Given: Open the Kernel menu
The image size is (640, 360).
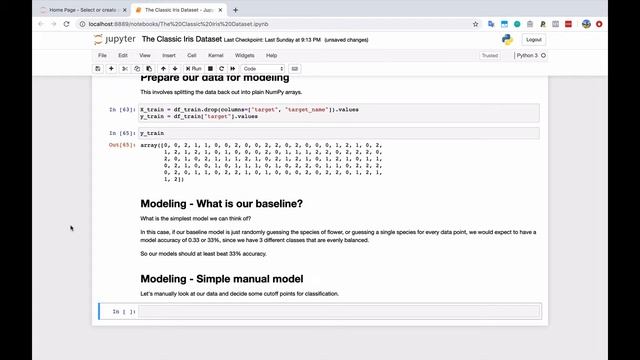Looking at the screenshot, I should (216, 56).
